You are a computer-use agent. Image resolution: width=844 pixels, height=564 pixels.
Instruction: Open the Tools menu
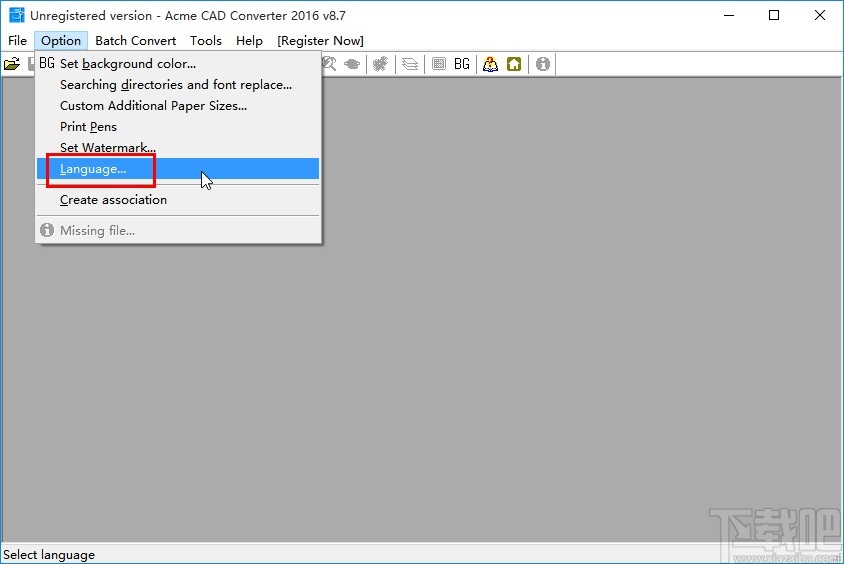[x=206, y=41]
